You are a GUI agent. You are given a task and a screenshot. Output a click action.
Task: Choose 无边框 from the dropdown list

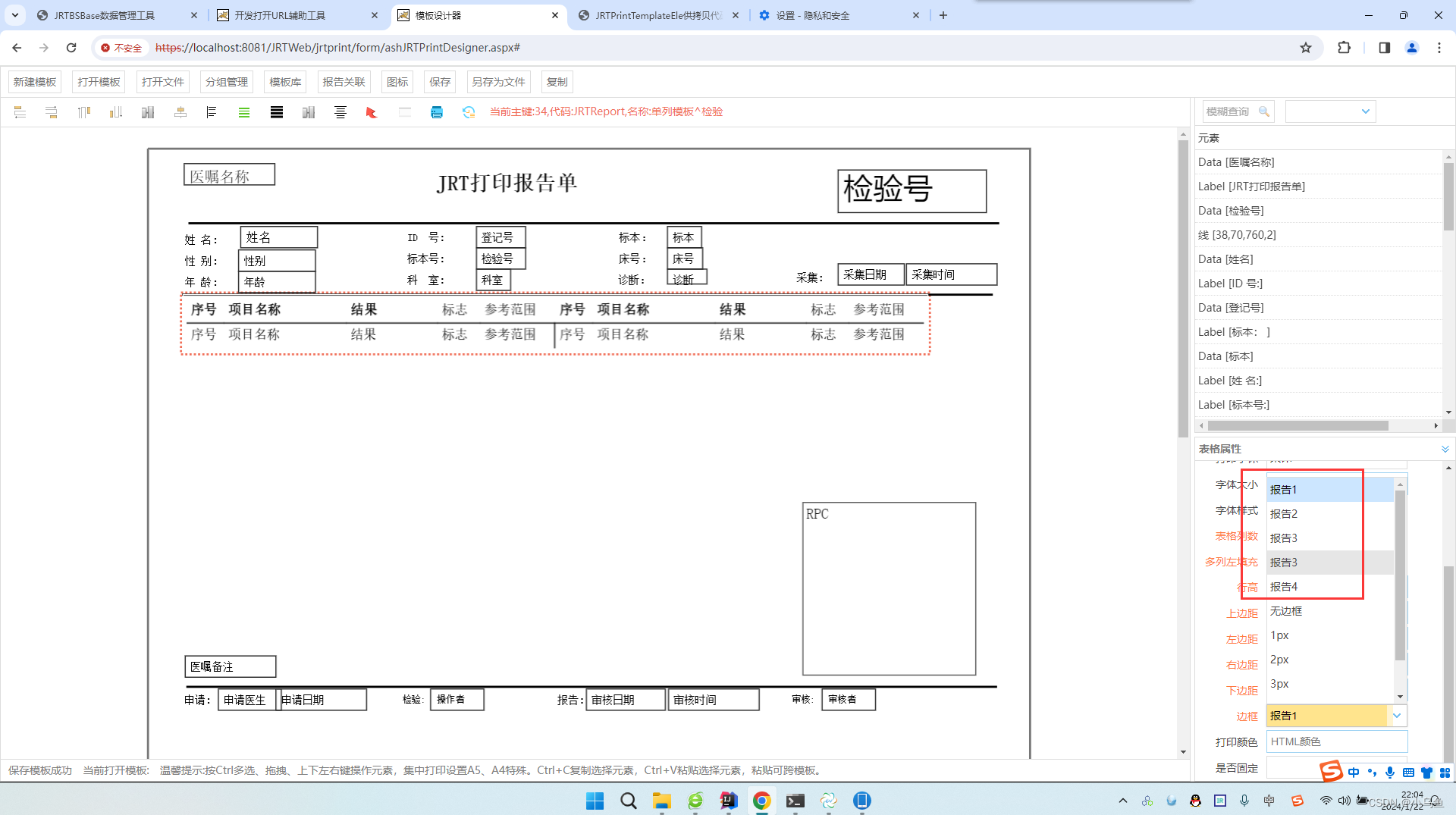click(x=1330, y=611)
